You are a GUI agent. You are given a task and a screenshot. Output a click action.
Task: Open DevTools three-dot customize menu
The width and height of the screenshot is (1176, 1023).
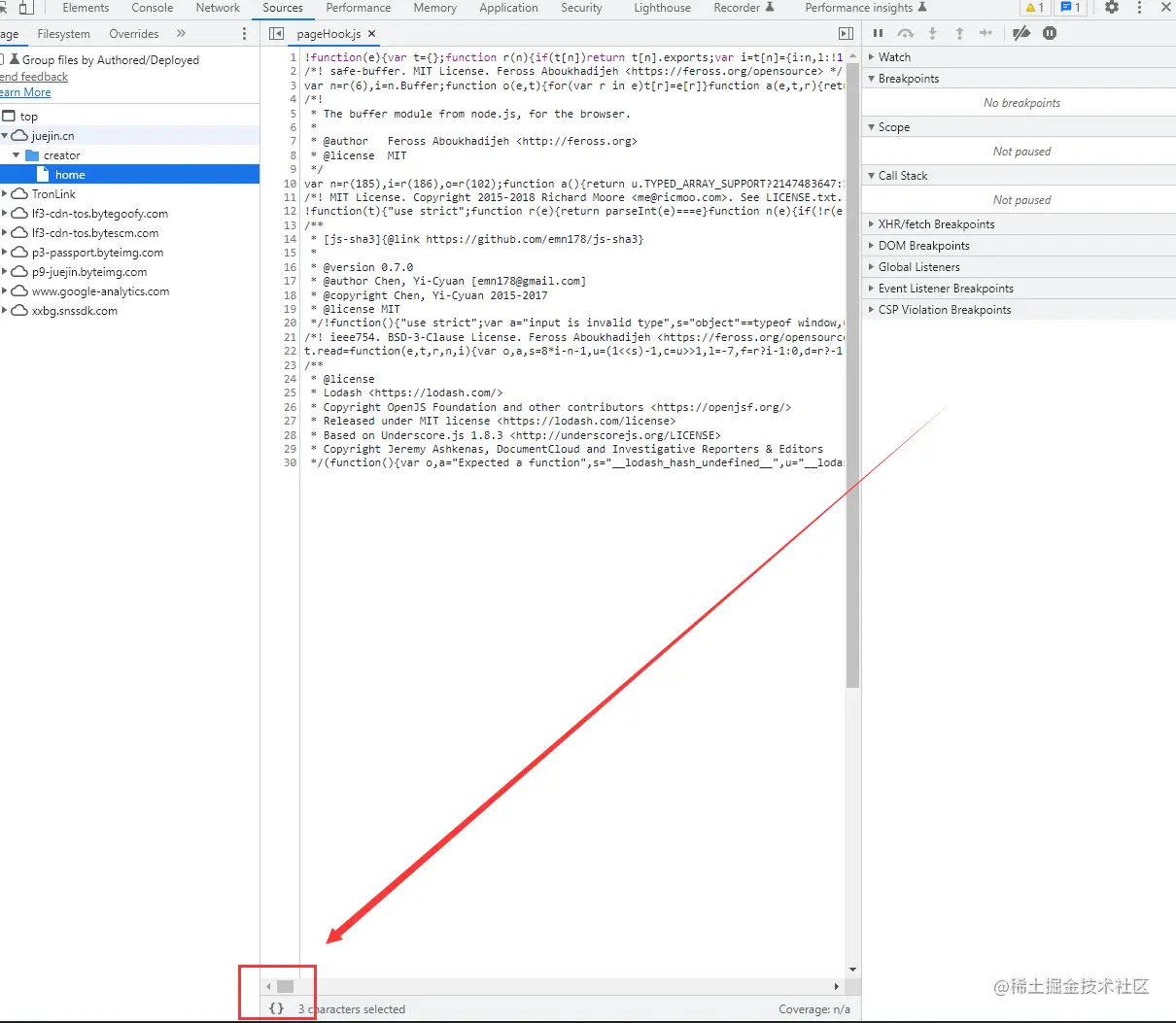coord(1139,8)
